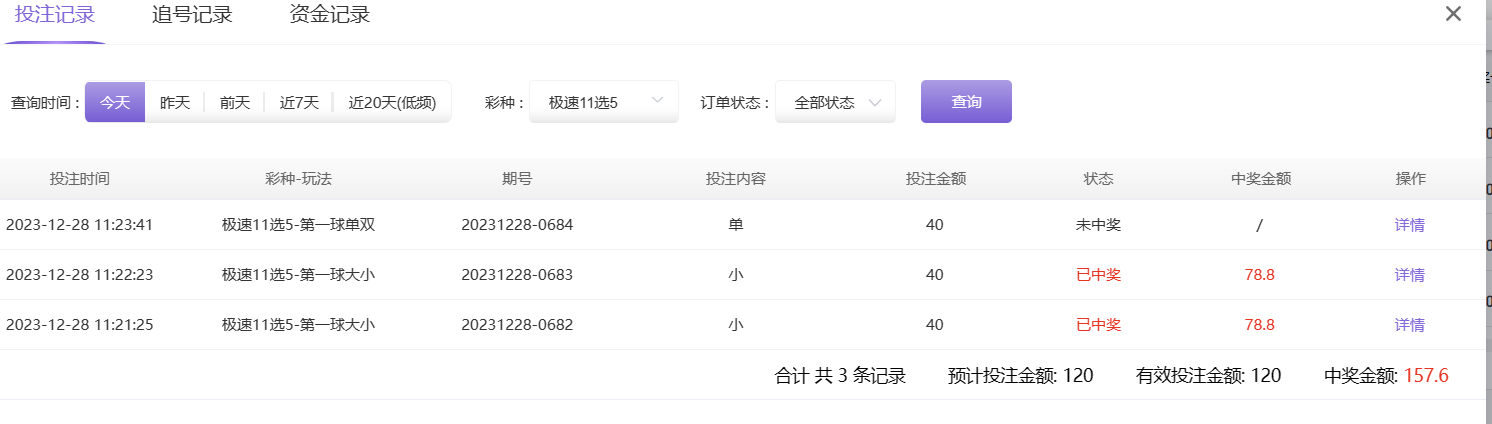Close the betting records dialog

(1453, 14)
